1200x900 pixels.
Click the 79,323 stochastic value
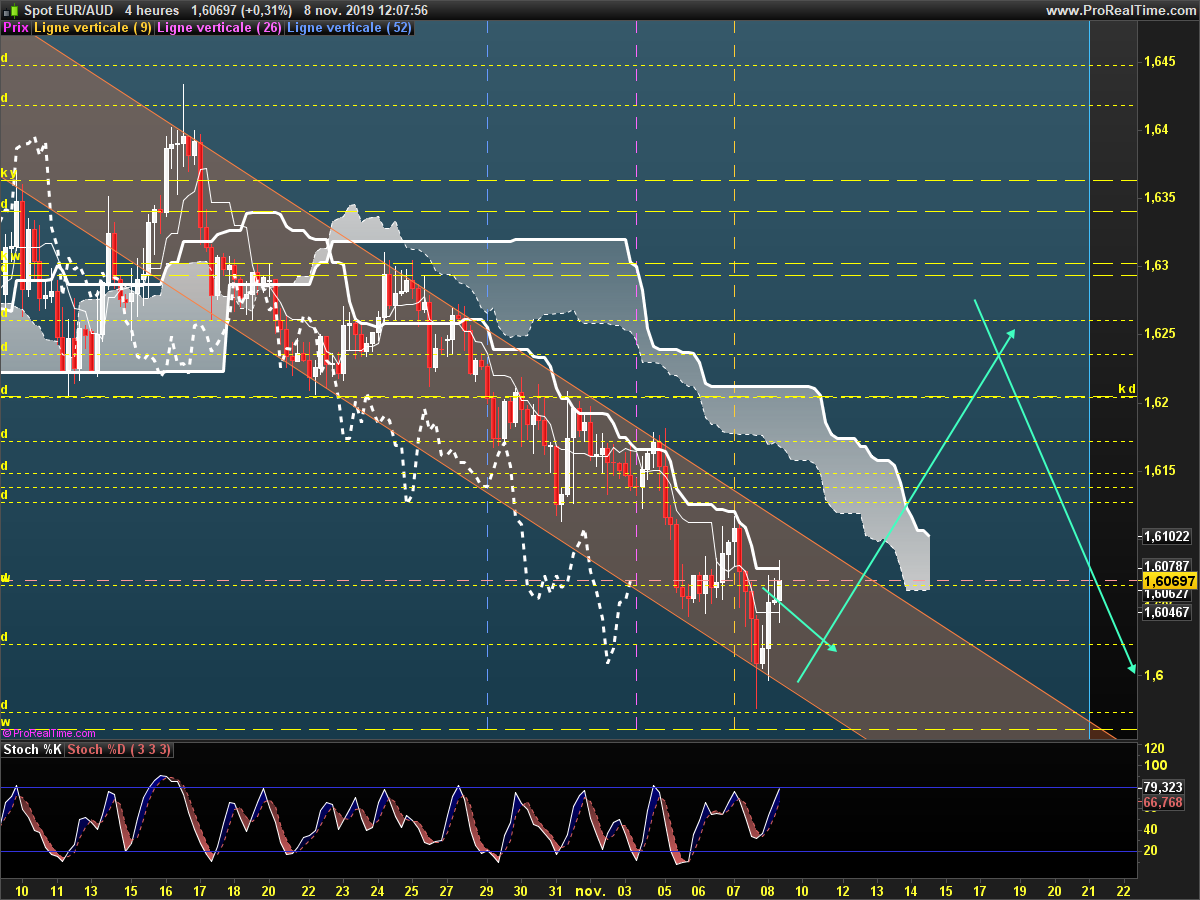click(x=1163, y=788)
